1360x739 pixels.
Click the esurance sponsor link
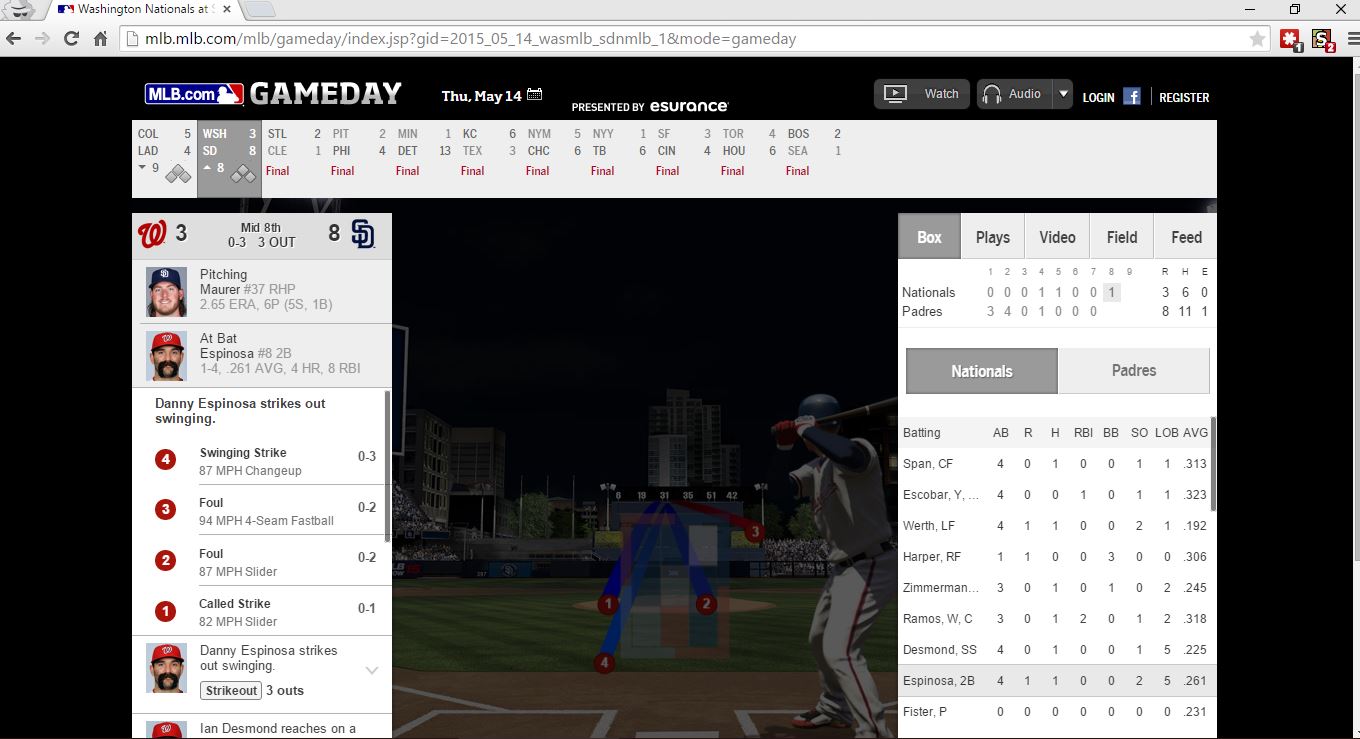[689, 106]
